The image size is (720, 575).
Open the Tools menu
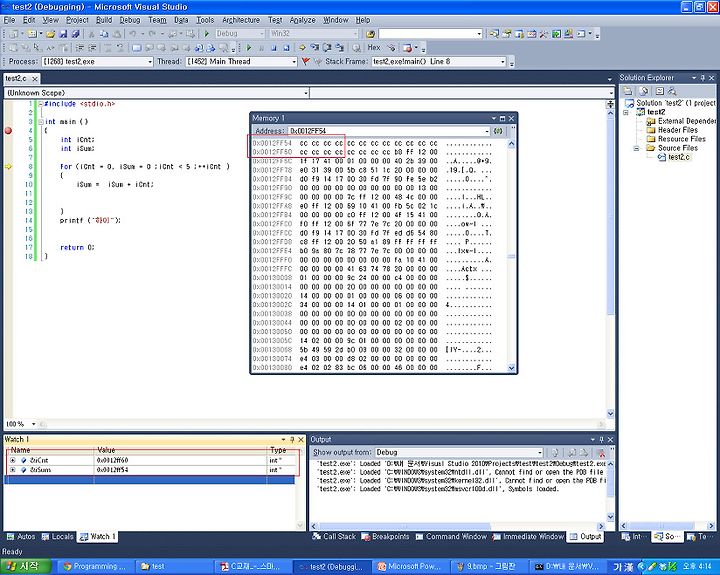[205, 20]
